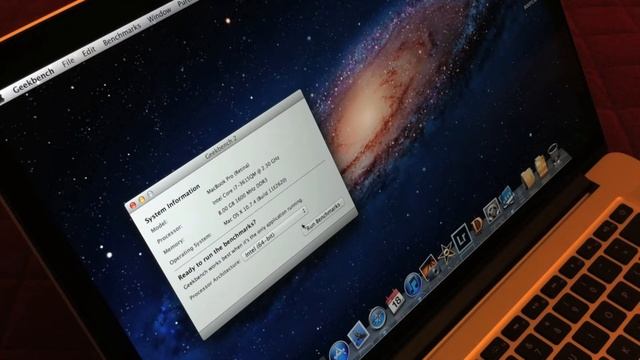Open the Edit menu

pyautogui.click(x=89, y=51)
